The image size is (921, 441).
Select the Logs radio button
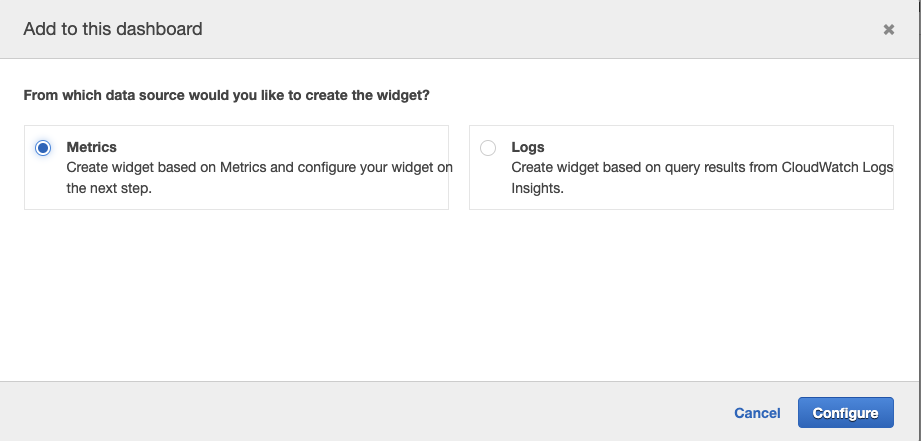point(488,148)
